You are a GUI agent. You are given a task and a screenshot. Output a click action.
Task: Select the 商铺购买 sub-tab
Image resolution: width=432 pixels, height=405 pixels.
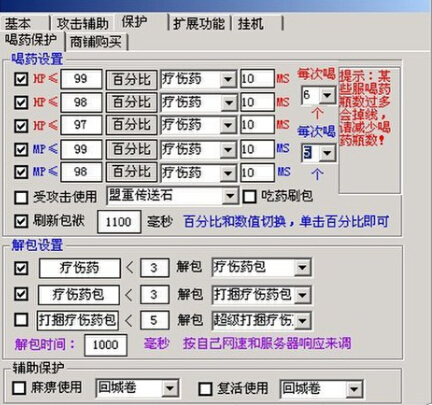96,42
